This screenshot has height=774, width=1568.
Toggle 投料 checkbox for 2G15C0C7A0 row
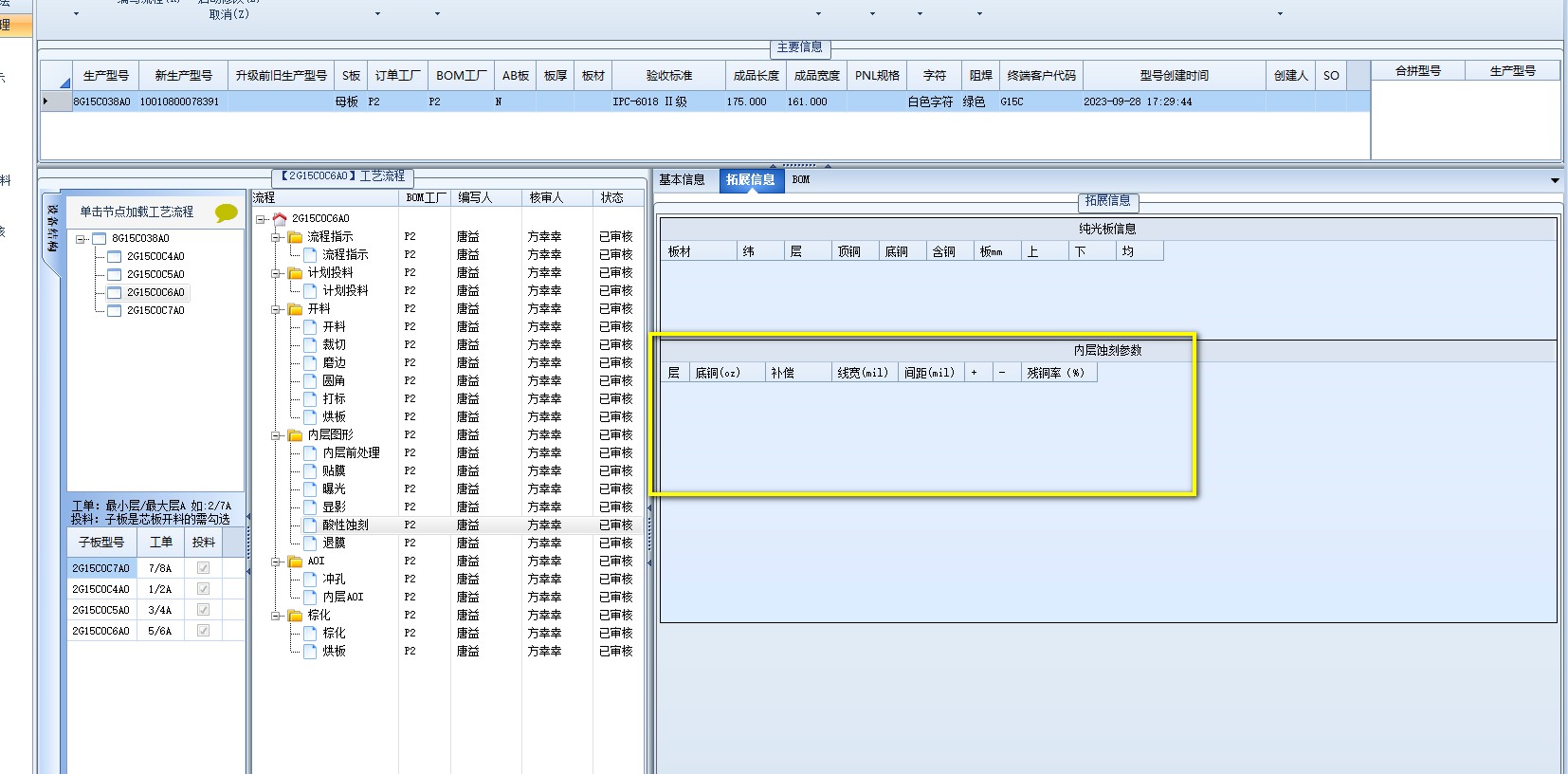click(203, 568)
